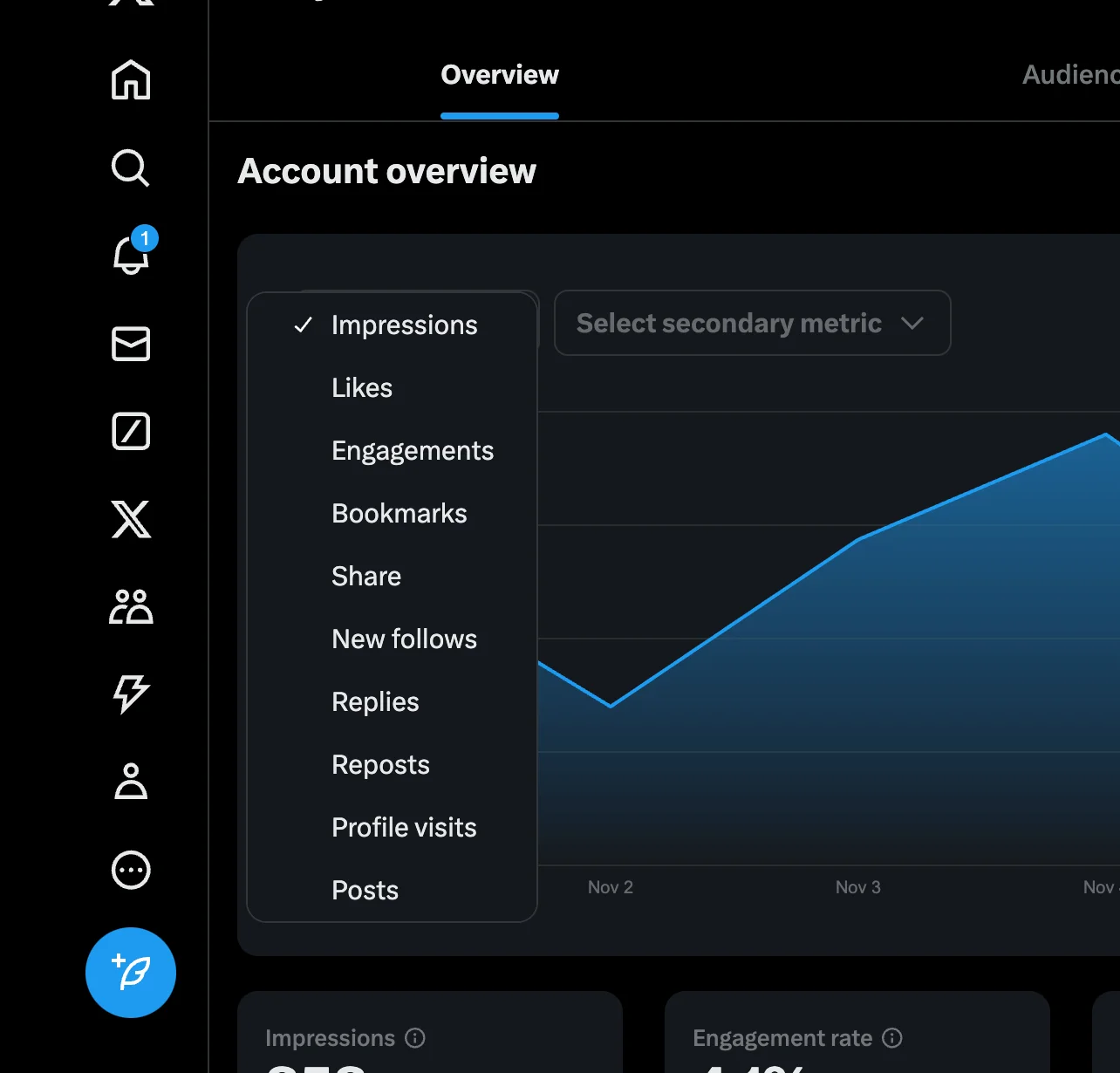
Task: Open Communities from the sidebar
Action: point(130,607)
